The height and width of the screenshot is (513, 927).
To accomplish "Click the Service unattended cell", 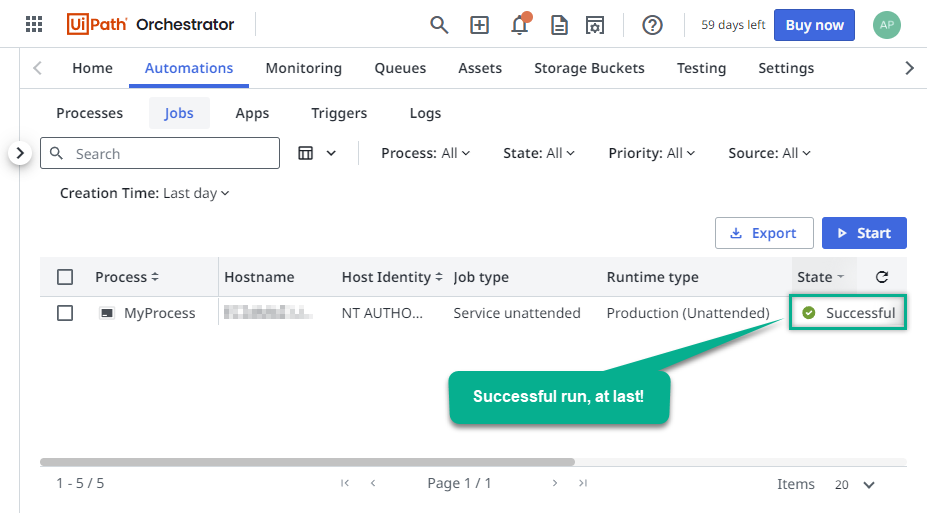I will (517, 313).
